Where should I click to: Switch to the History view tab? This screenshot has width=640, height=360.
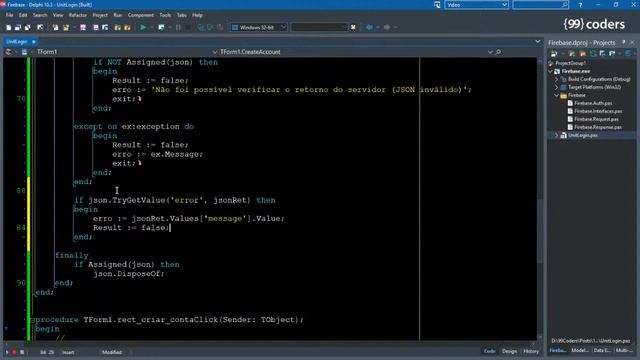tap(531, 351)
